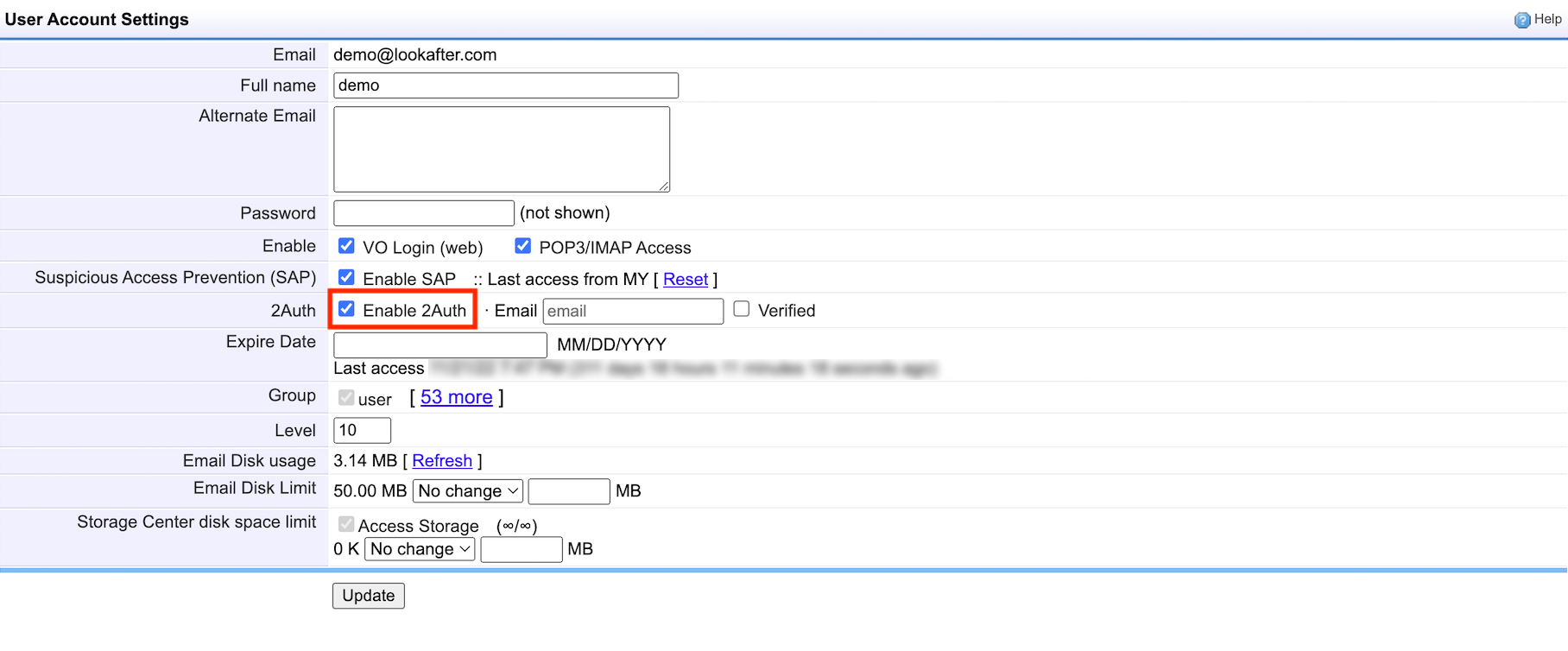Toggle the user group checkbox
The image size is (1568, 651).
pos(346,397)
